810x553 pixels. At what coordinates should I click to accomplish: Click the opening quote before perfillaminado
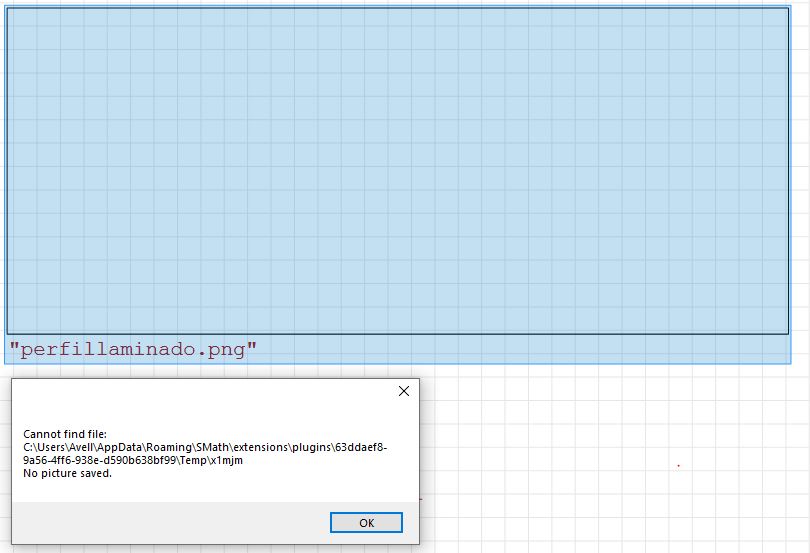click(14, 349)
